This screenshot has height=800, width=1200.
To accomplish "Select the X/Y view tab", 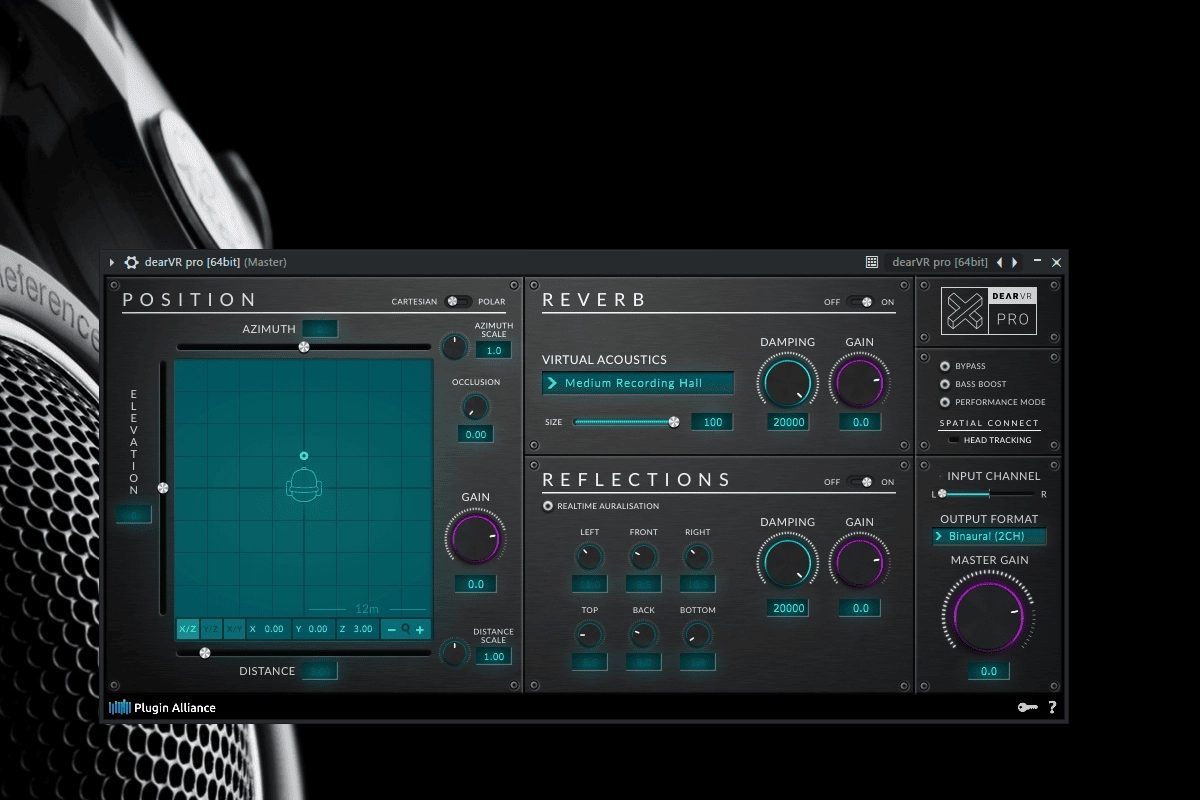I will point(233,629).
